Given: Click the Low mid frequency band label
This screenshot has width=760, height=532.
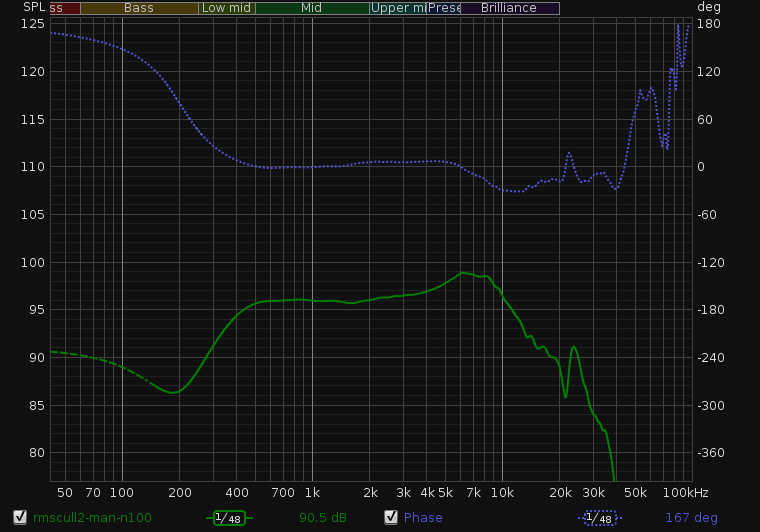Looking at the screenshot, I should [x=226, y=8].
